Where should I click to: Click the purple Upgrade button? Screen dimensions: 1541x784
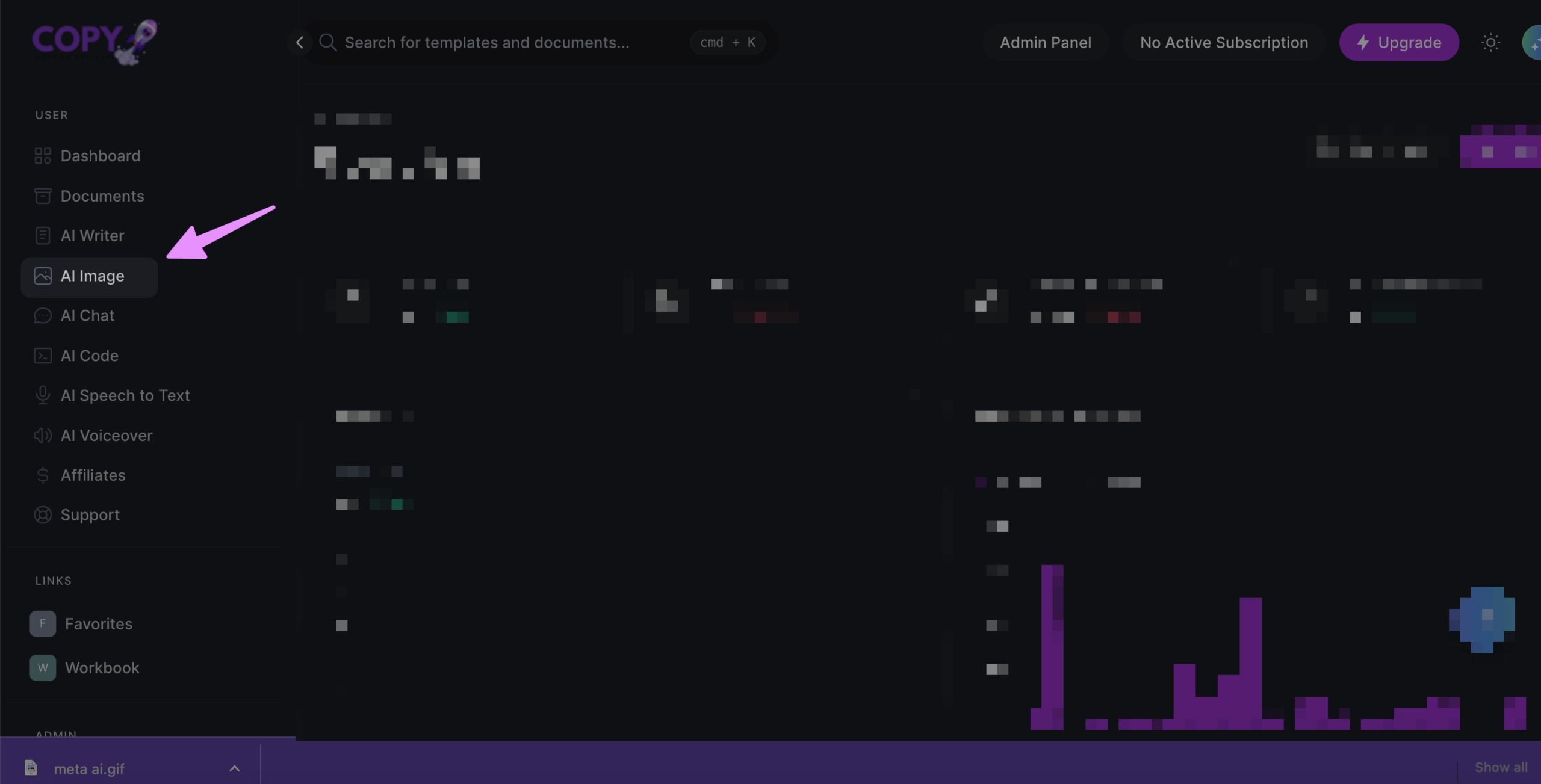1398,43
